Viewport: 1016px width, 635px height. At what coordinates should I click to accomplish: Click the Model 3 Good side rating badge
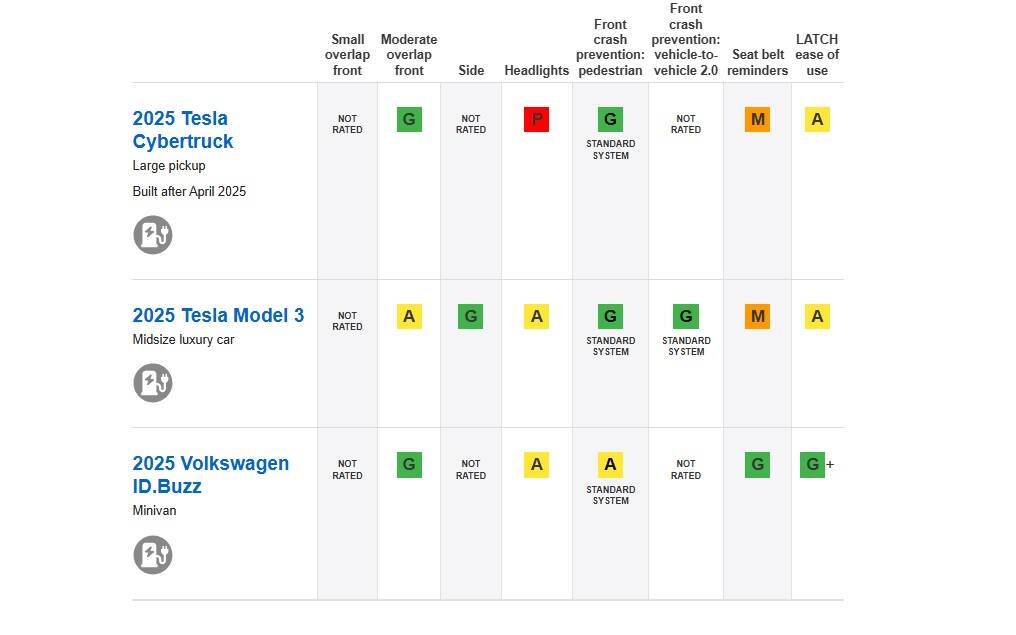pos(471,317)
